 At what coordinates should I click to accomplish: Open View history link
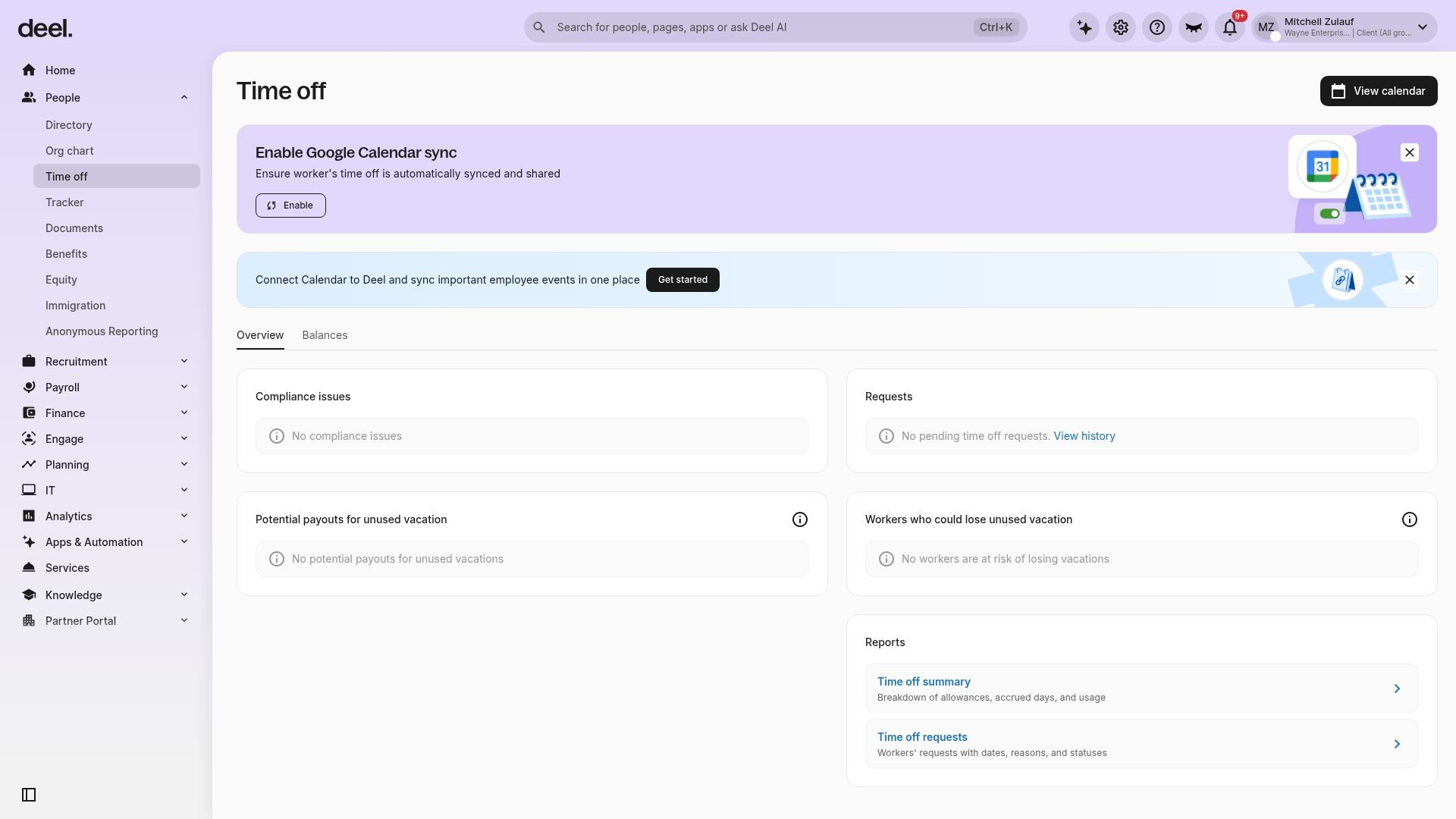click(1084, 436)
